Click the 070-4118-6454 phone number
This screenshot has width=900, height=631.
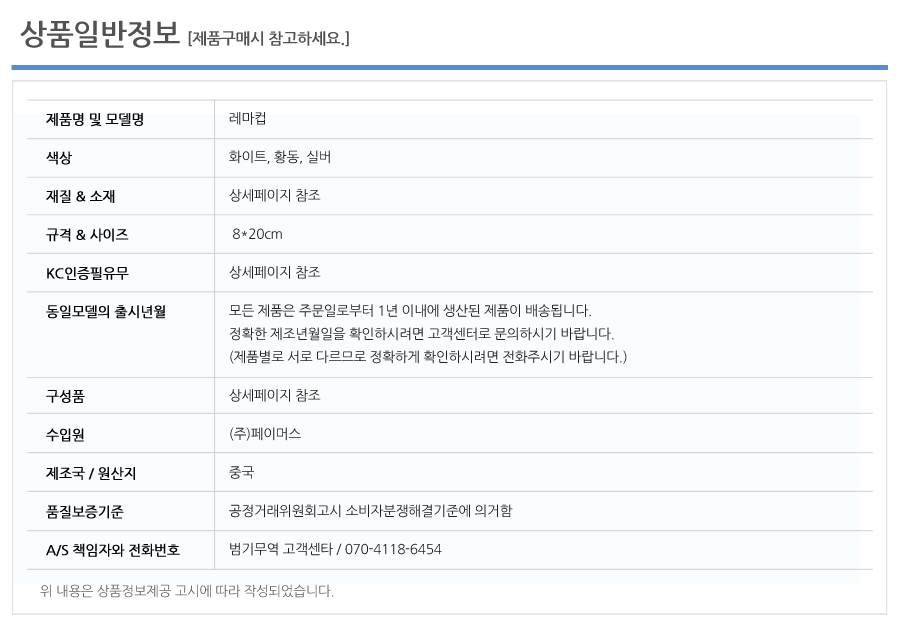tap(393, 549)
